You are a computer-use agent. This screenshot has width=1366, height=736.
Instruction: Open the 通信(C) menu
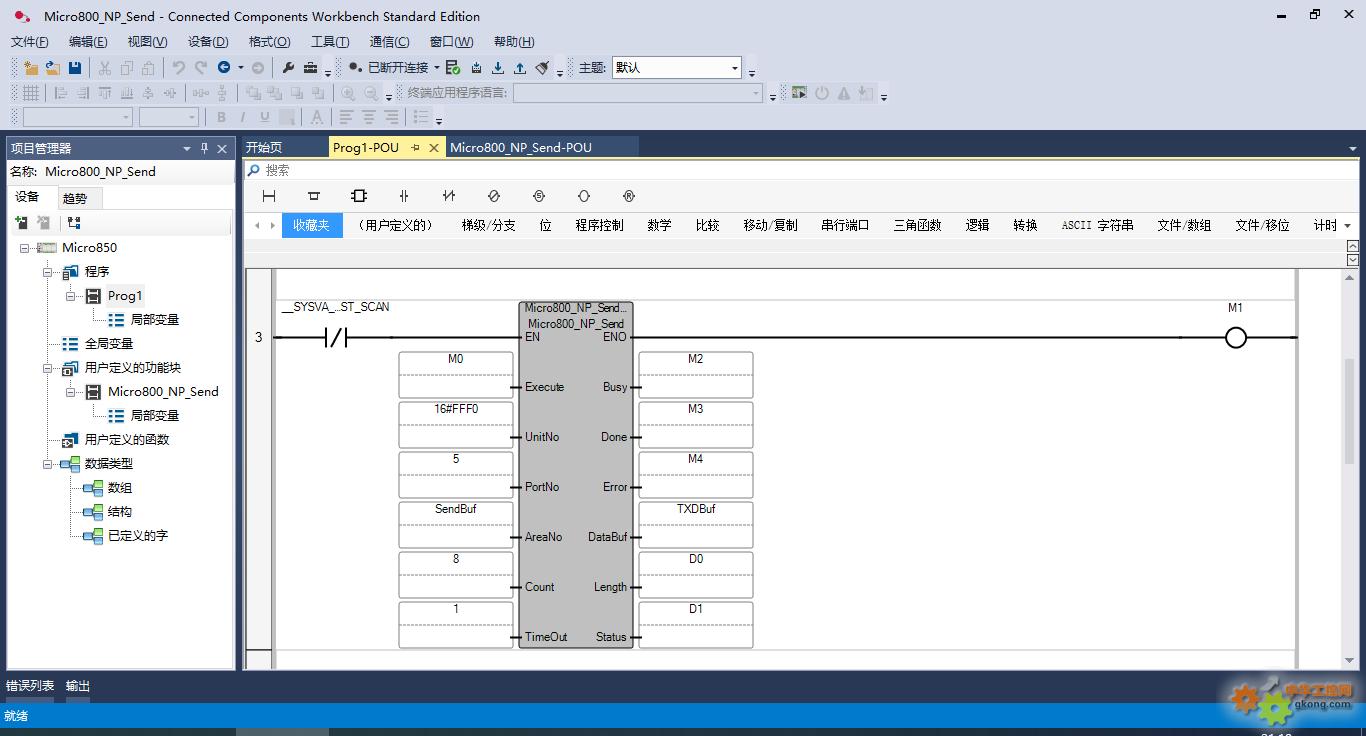coord(389,41)
